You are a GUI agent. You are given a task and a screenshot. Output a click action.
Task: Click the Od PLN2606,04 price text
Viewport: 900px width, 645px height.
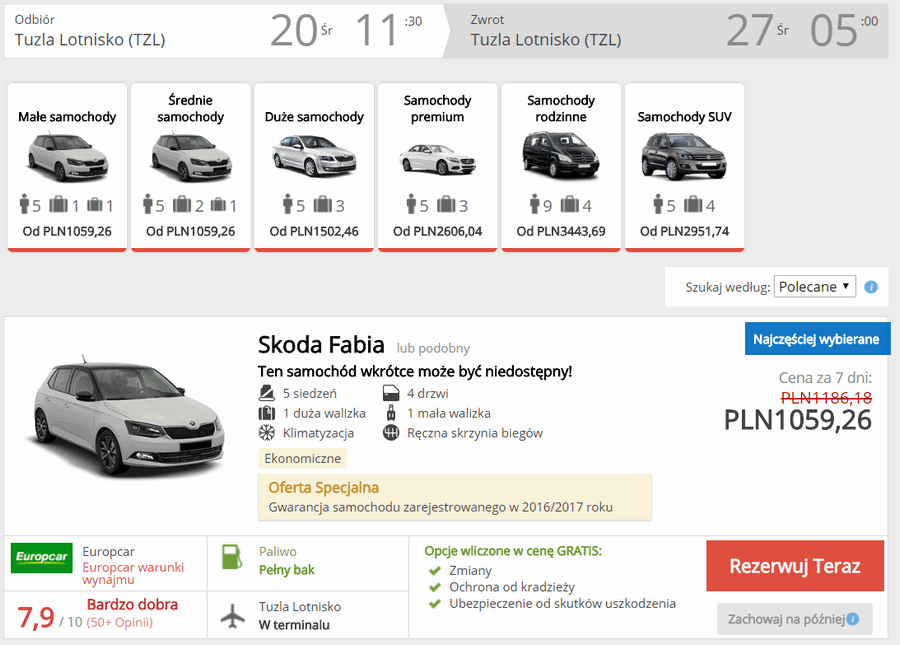437,231
